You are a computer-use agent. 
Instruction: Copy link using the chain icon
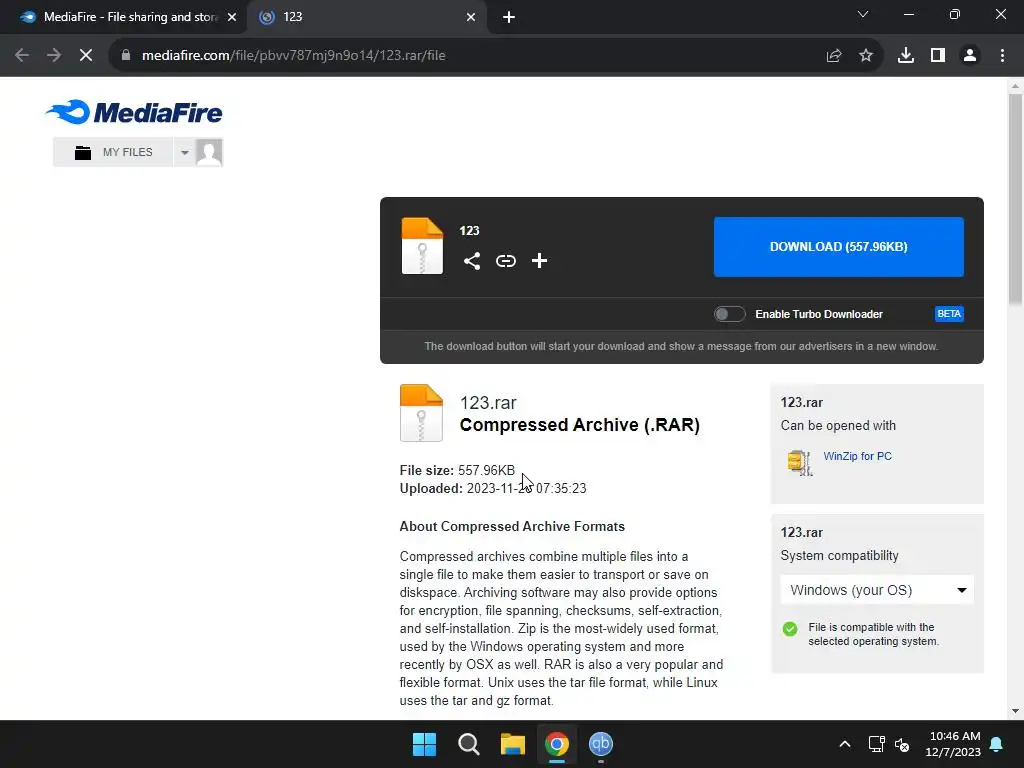(505, 261)
